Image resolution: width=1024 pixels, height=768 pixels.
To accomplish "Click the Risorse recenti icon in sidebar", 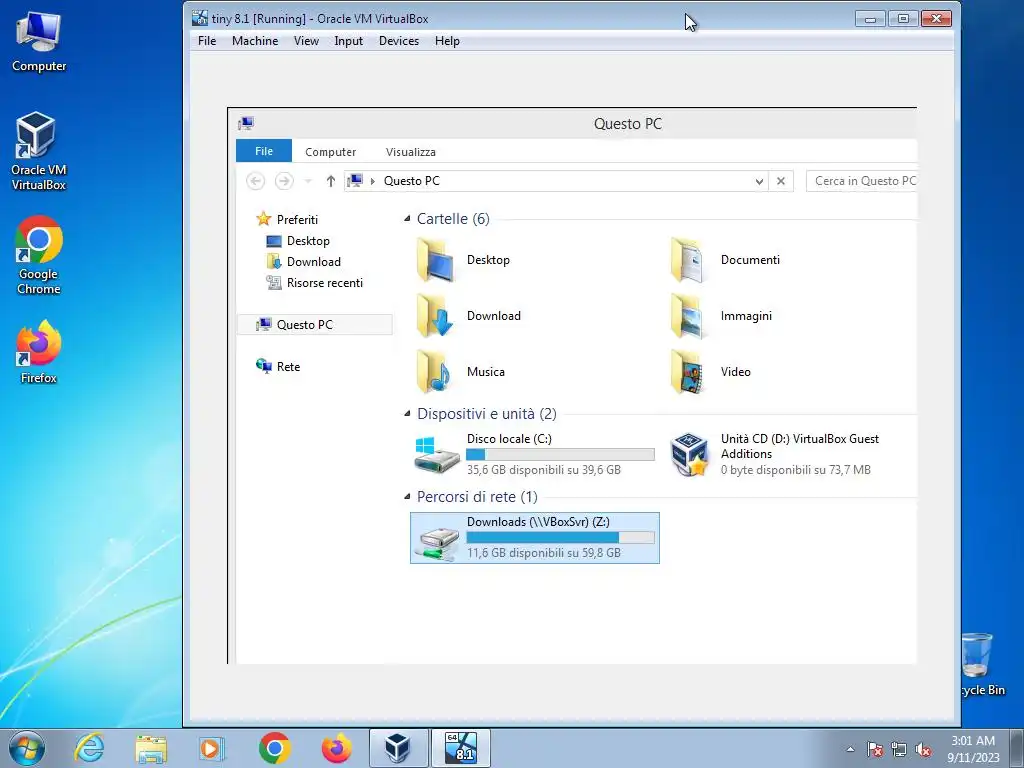I will tap(274, 283).
